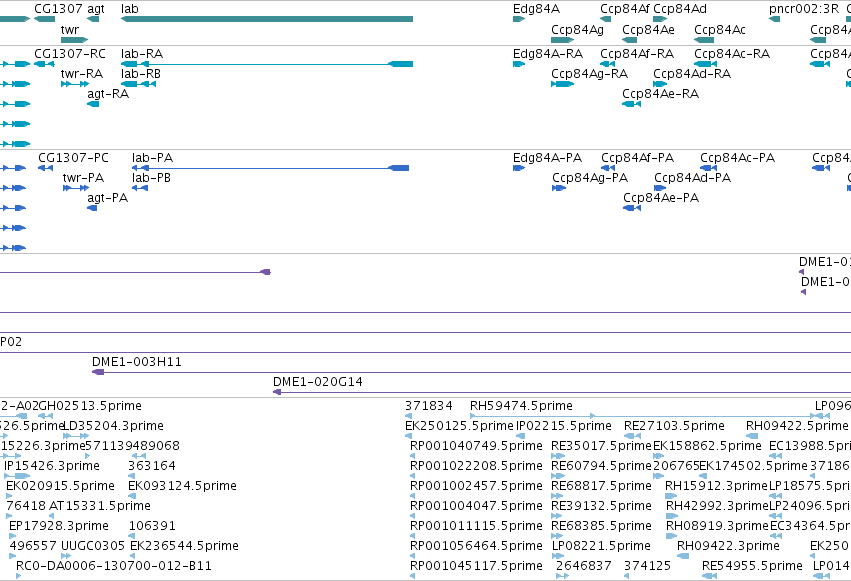Viewport: 851px width, 581px height.
Task: Select the DME1-020G14 clone arrowhead
Action: (277, 392)
